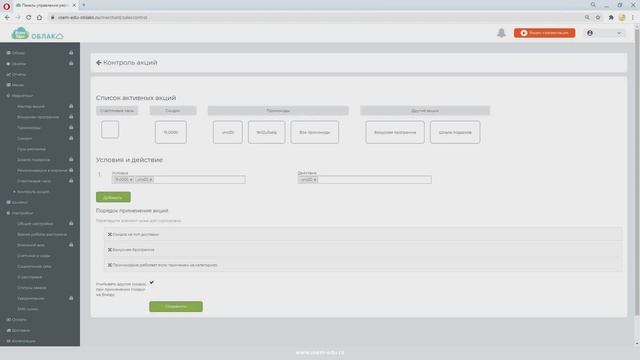Click lock icon next to Уведомления
The height and width of the screenshot is (360, 640).
coord(71,298)
